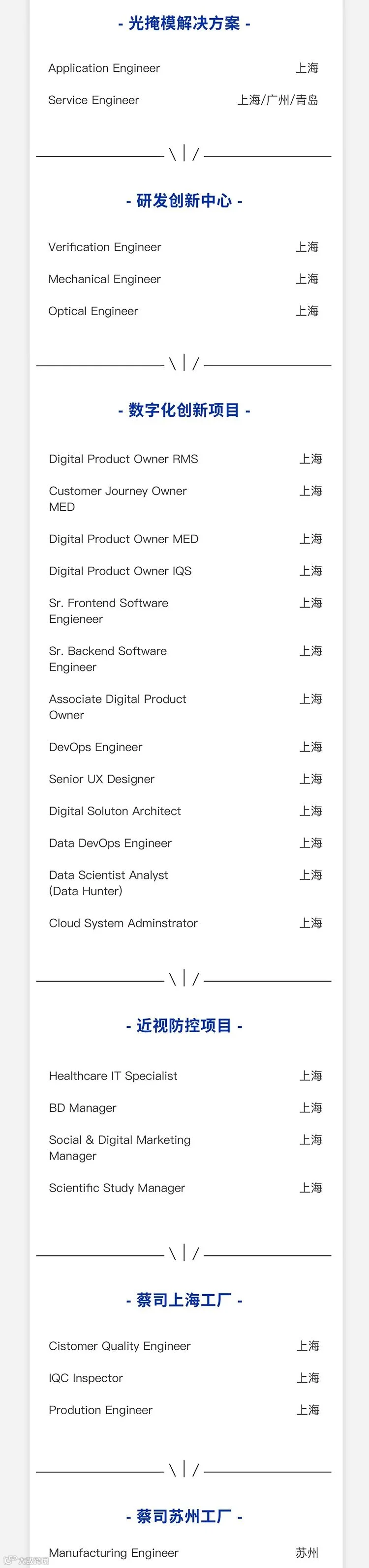Open the Data Scientist Analyst listing
The image size is (369, 1568).
tap(108, 883)
